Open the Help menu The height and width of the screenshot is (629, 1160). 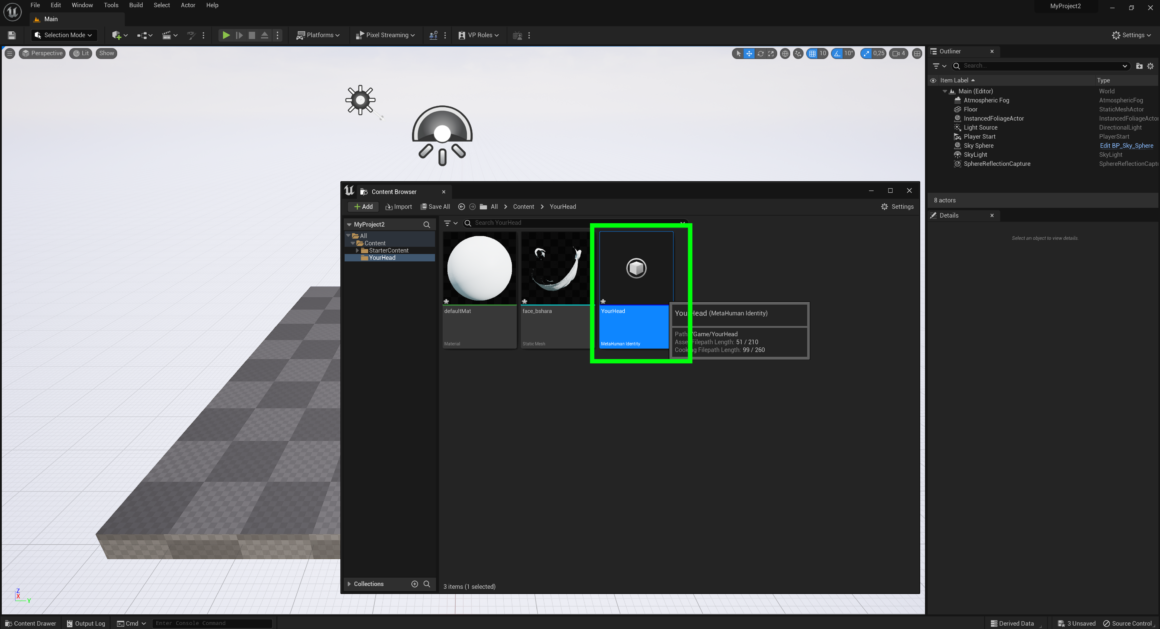coord(212,5)
